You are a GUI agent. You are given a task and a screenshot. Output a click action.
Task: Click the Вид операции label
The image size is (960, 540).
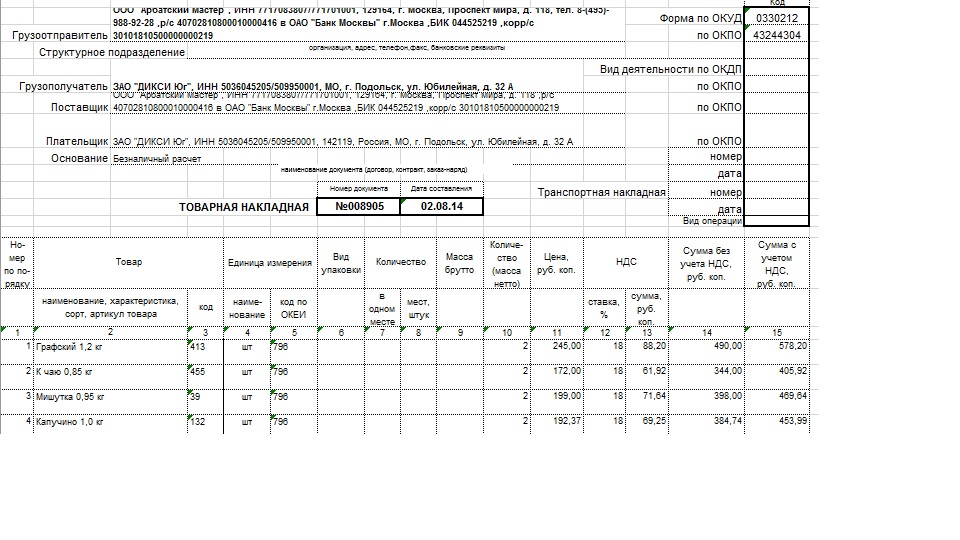[x=712, y=220]
